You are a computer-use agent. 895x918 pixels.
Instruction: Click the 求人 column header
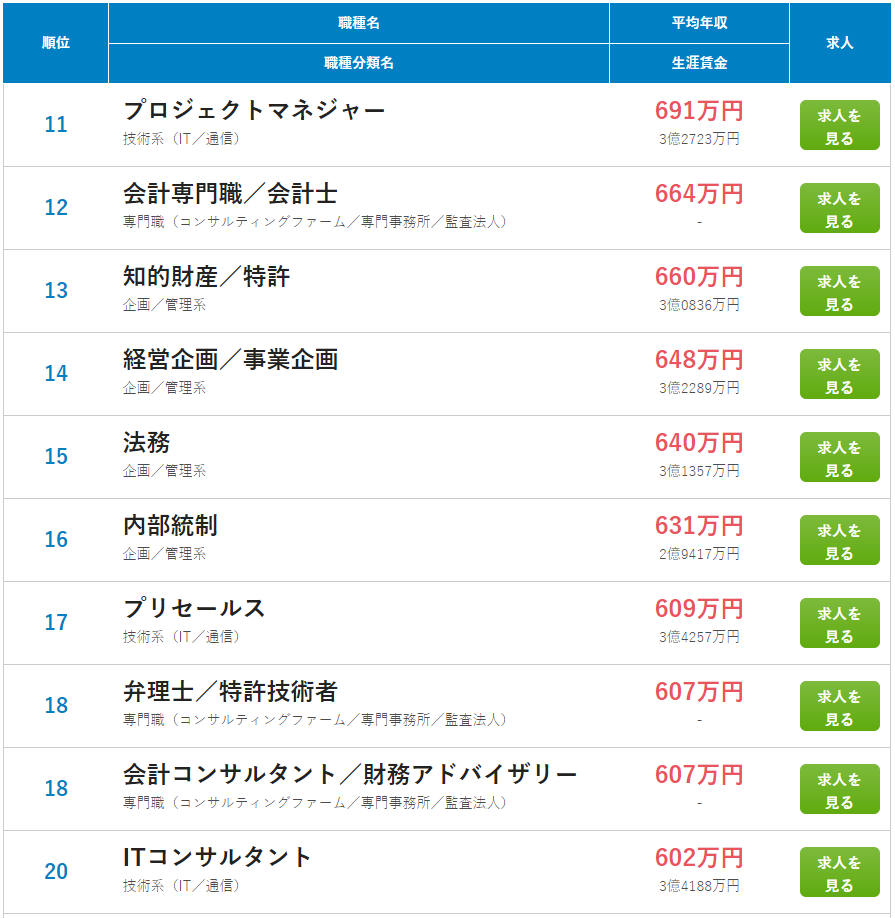click(839, 43)
